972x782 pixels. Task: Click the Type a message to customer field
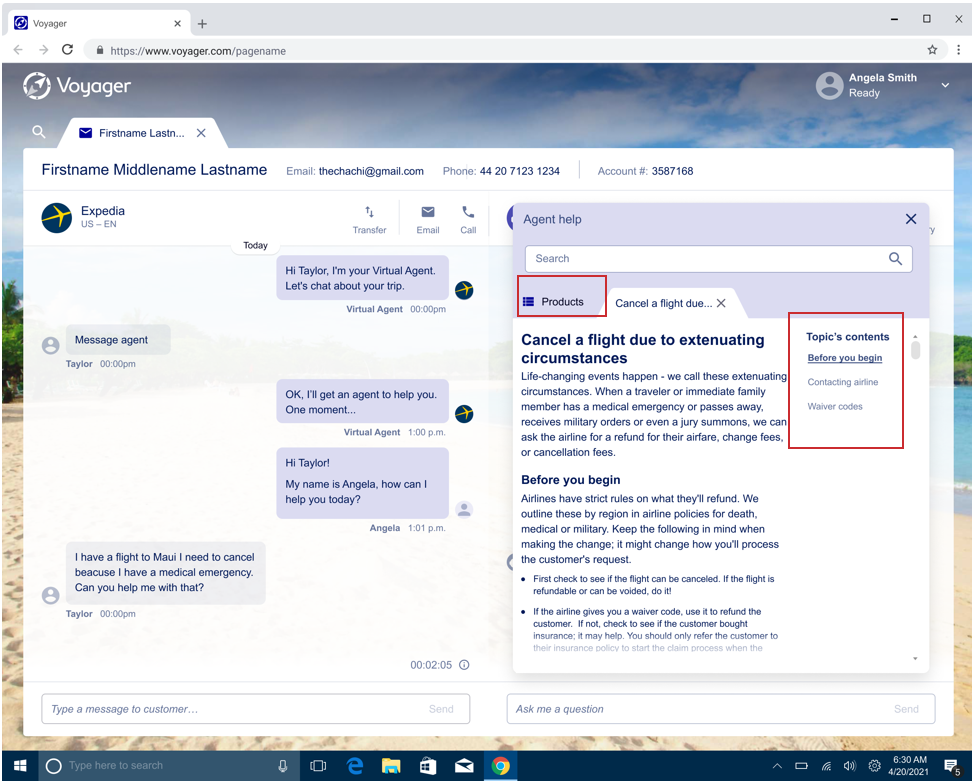pyautogui.click(x=235, y=709)
